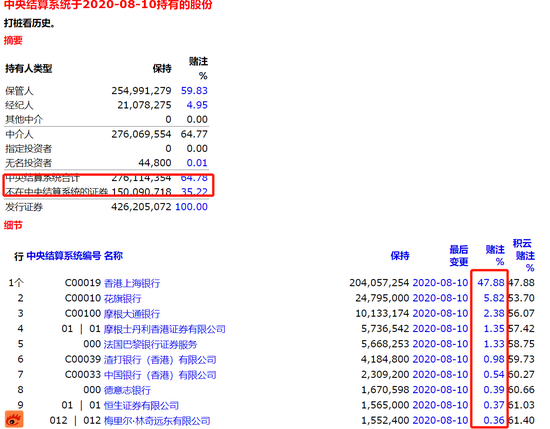The width and height of the screenshot is (550, 429).
Task: Click the Weibo eye logo icon
Action: 14,420
